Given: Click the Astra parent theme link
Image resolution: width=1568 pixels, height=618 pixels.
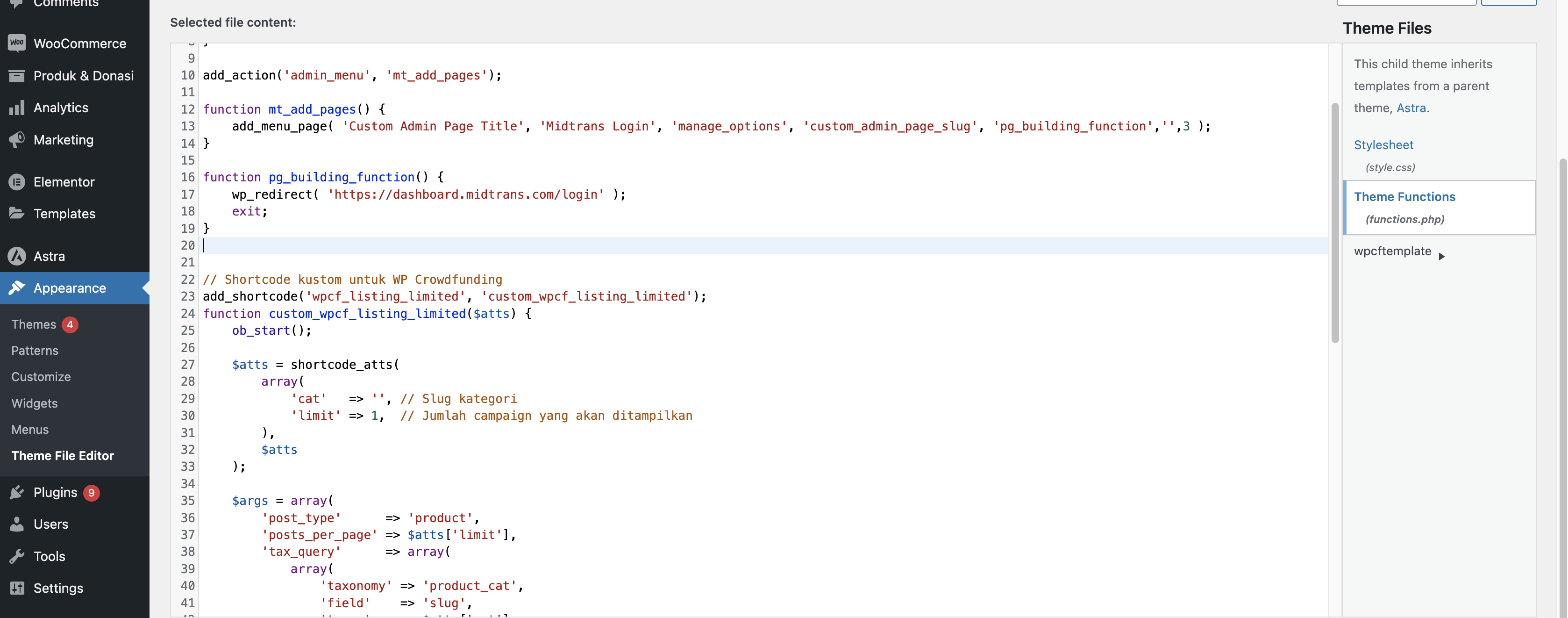Looking at the screenshot, I should pyautogui.click(x=1411, y=108).
